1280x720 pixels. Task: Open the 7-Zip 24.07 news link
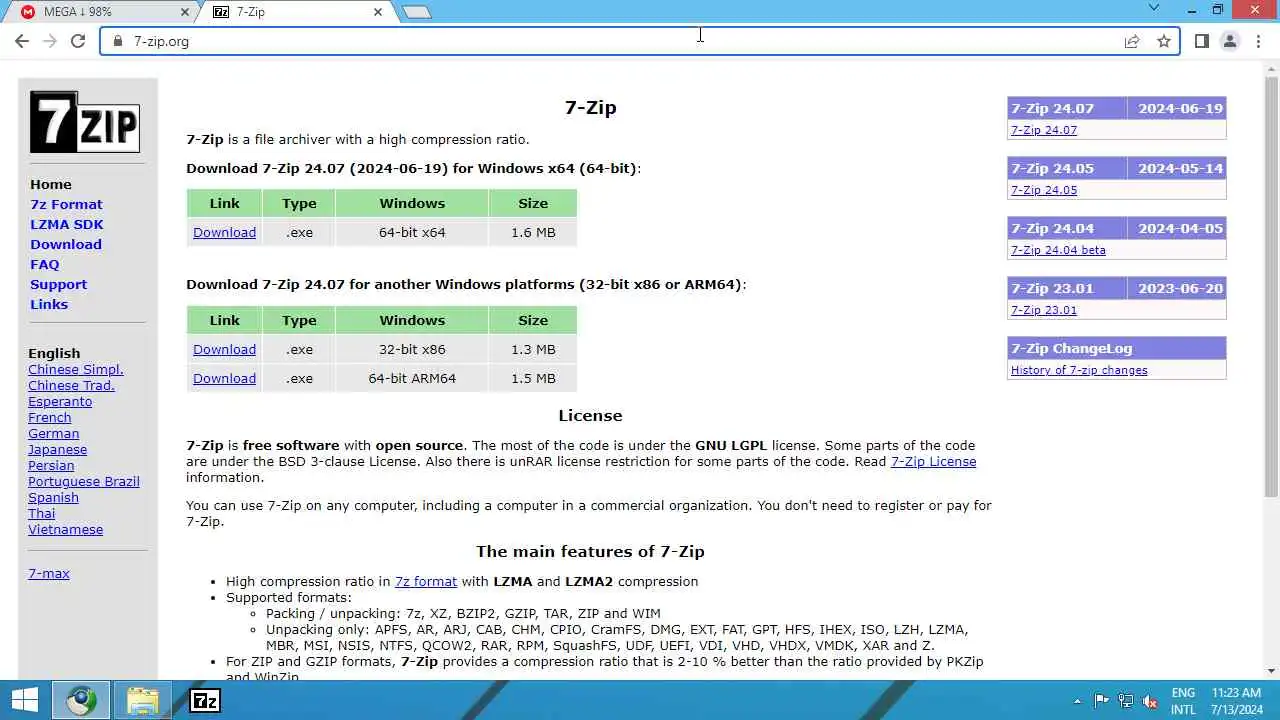[x=1044, y=130]
